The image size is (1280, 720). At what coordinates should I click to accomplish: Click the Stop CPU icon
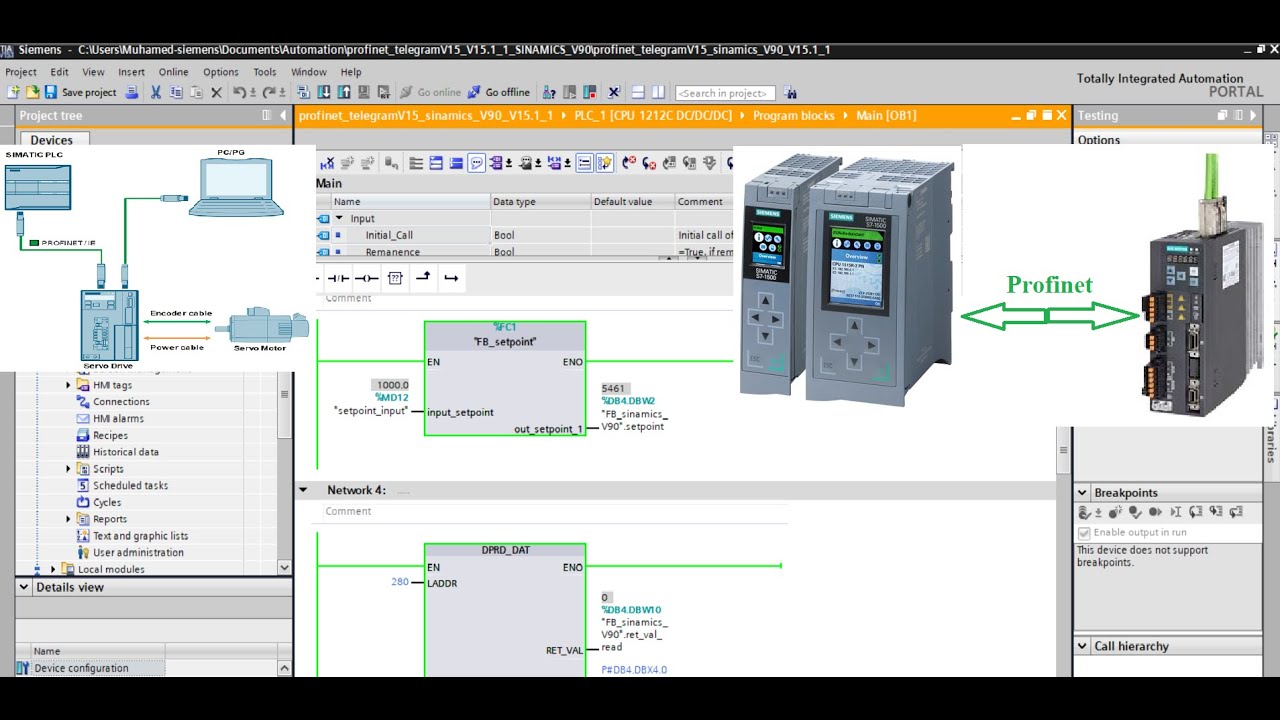590,92
